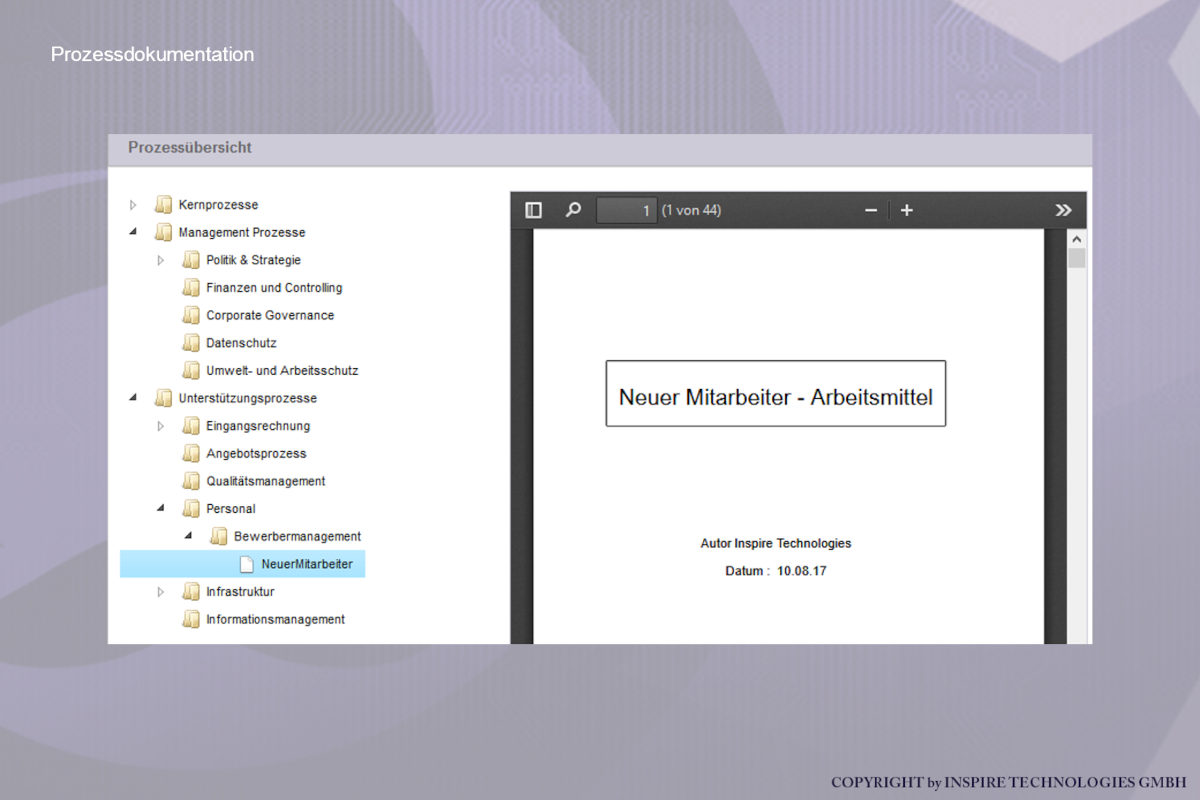Click the Qualitätsmanagement folder icon

pos(191,481)
